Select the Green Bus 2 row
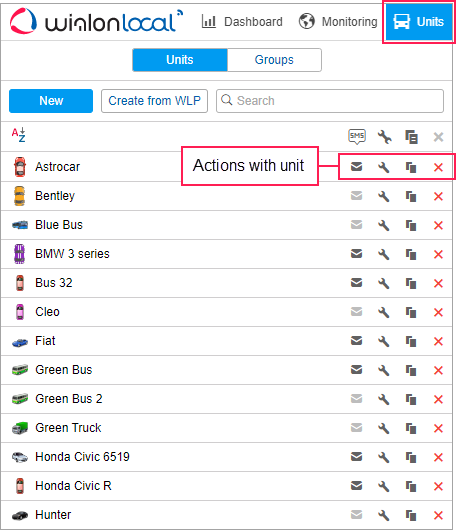456x530 pixels. pyautogui.click(x=226, y=399)
